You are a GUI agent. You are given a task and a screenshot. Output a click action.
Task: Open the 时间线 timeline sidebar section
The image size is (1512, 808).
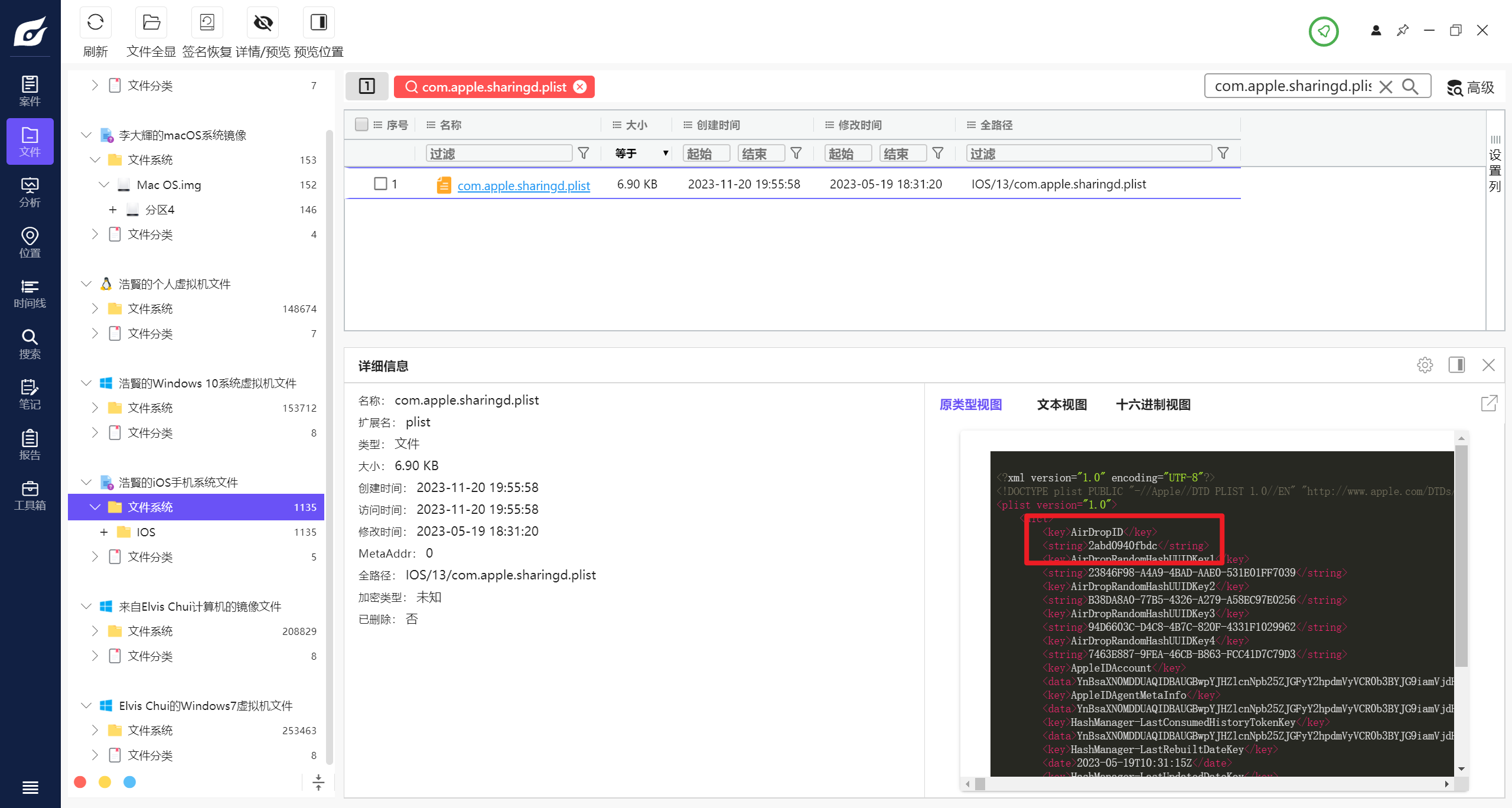(x=30, y=294)
